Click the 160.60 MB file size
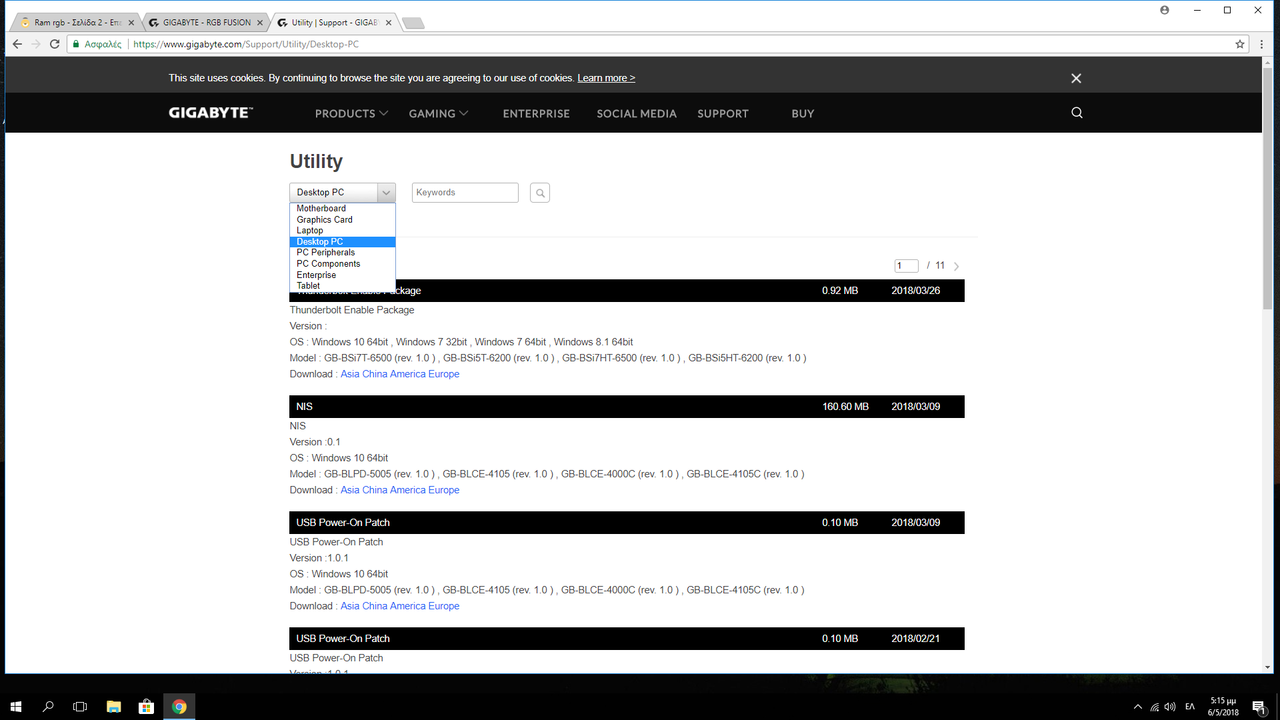 click(x=845, y=407)
